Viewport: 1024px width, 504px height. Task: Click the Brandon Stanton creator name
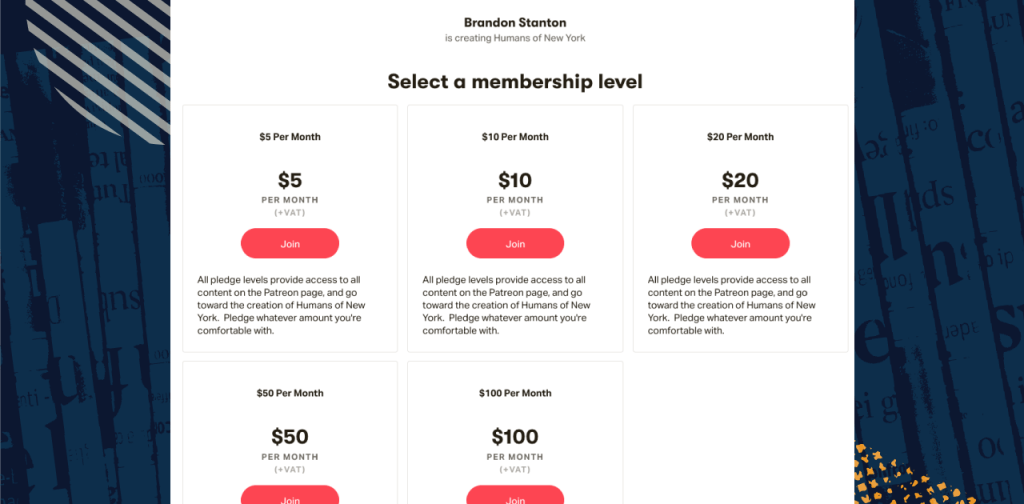pos(514,22)
